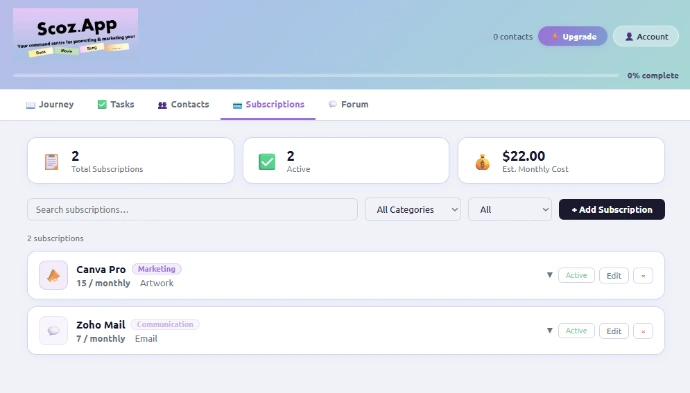Viewport: 690px width, 393px height.
Task: Open the All Categories dropdown
Action: [413, 209]
